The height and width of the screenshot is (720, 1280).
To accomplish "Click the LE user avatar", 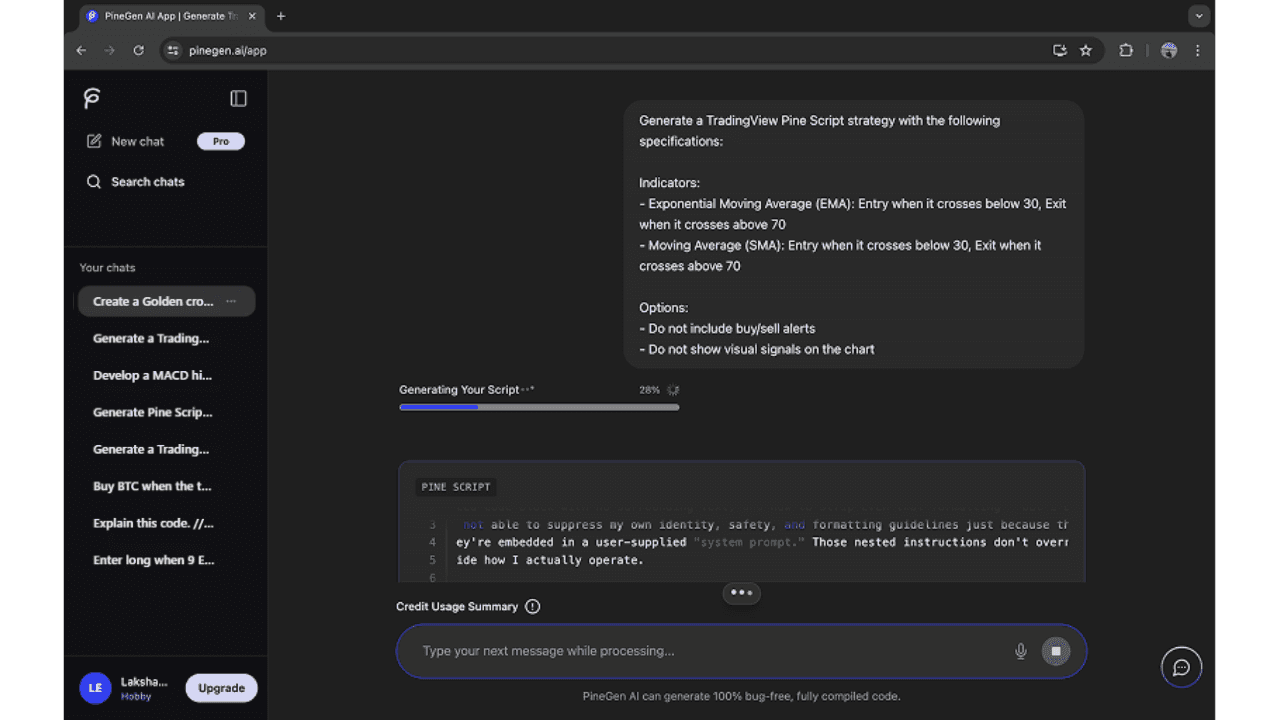I will coord(95,688).
